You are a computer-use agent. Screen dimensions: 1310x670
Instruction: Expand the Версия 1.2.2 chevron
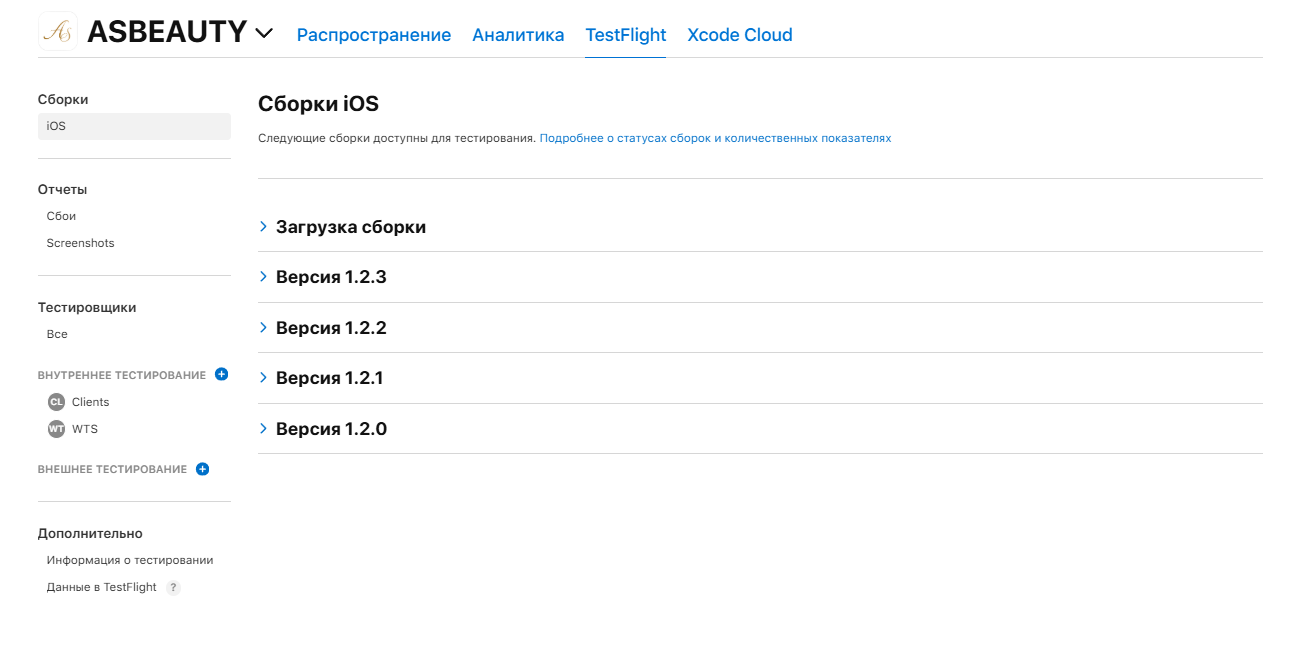point(264,328)
